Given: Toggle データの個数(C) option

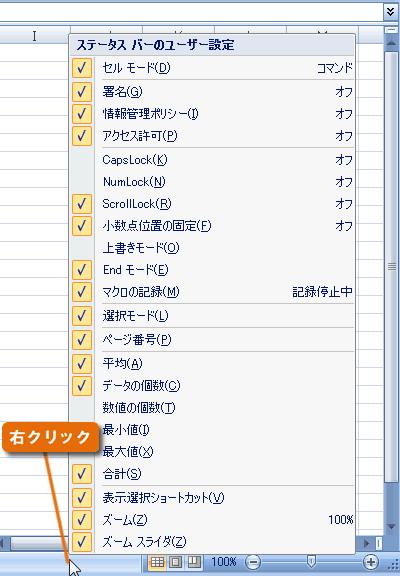Looking at the screenshot, I should pos(212,386).
